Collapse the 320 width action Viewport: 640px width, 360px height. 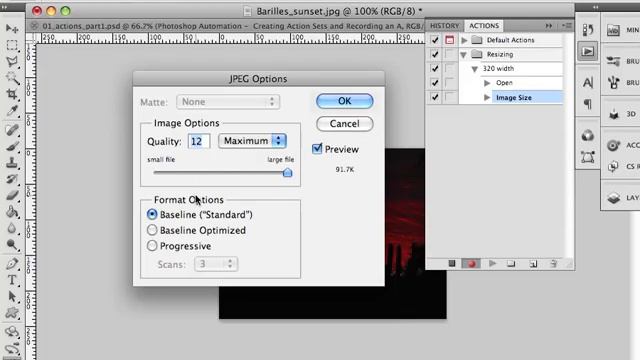click(474, 69)
